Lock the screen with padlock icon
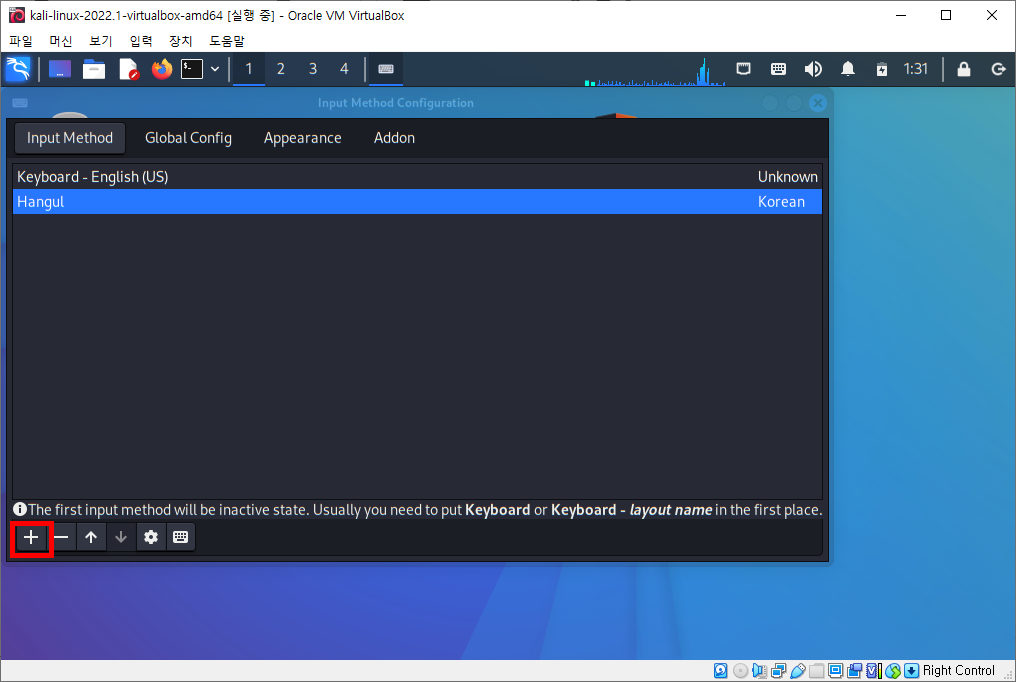 click(964, 69)
